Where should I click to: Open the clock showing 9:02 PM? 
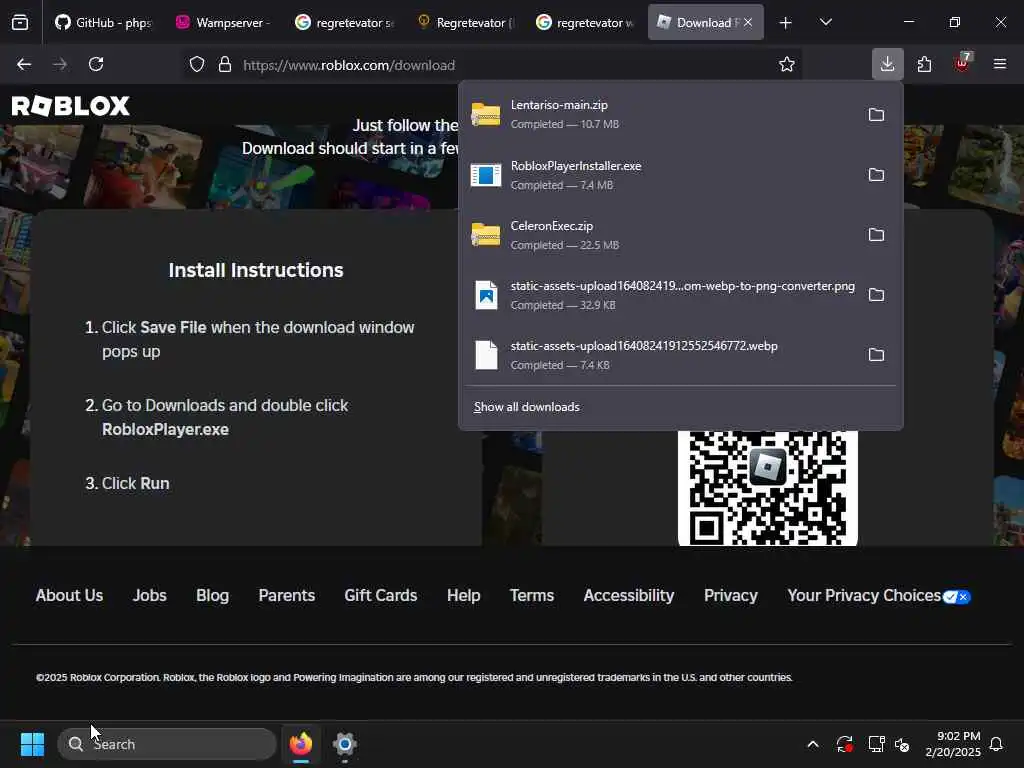coord(953,744)
